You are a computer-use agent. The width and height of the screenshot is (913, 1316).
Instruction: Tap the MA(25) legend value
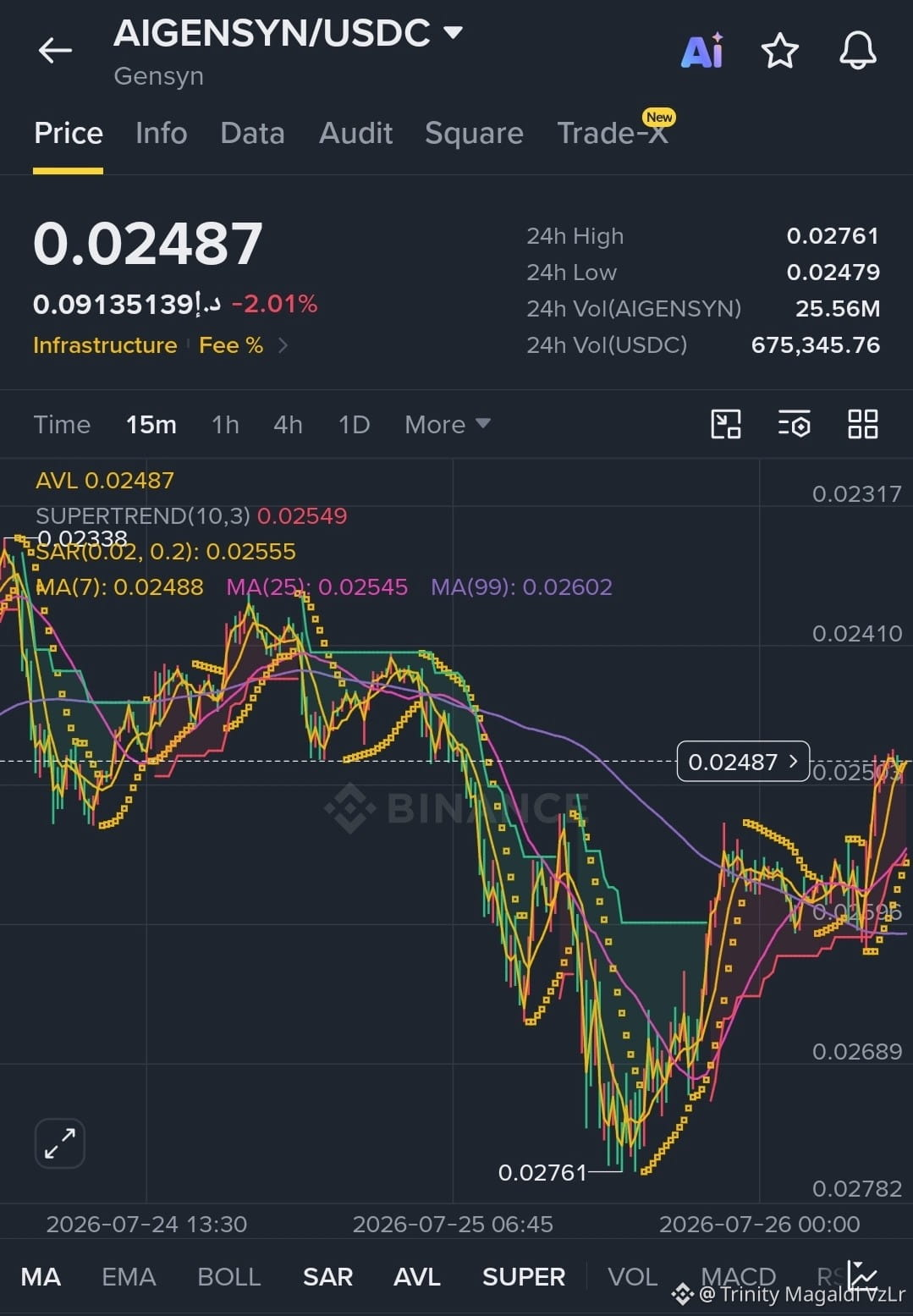(317, 586)
